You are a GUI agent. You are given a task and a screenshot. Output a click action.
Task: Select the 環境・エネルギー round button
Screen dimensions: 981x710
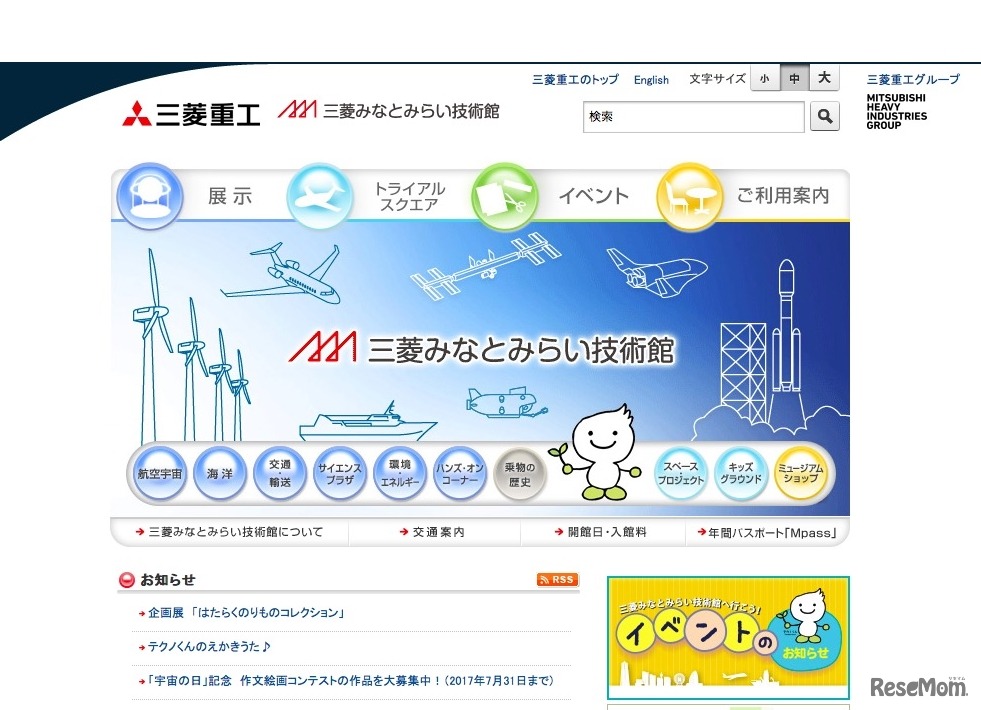(x=400, y=474)
